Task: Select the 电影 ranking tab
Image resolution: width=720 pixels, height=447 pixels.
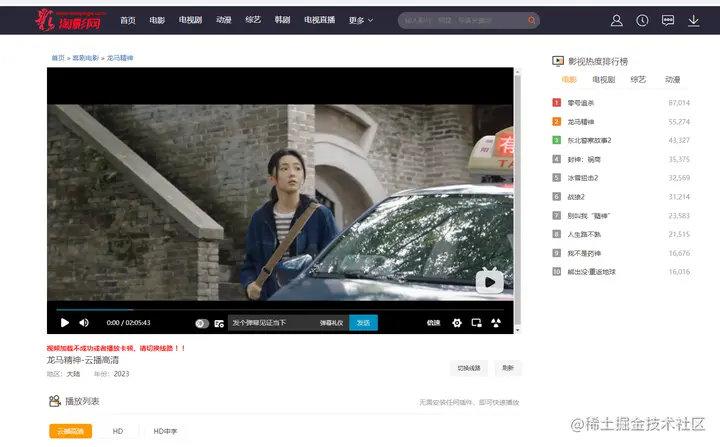Action: point(569,79)
